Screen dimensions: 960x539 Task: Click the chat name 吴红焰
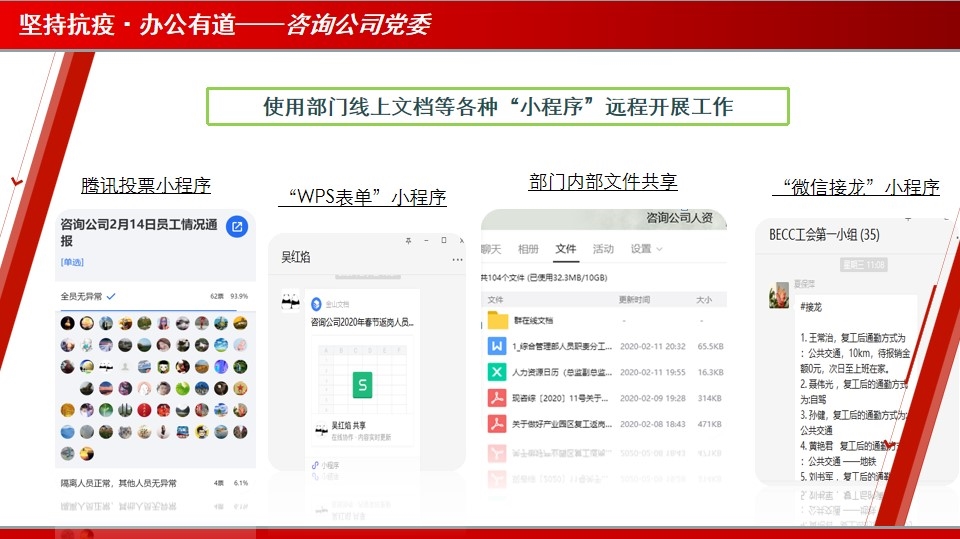coord(296,257)
